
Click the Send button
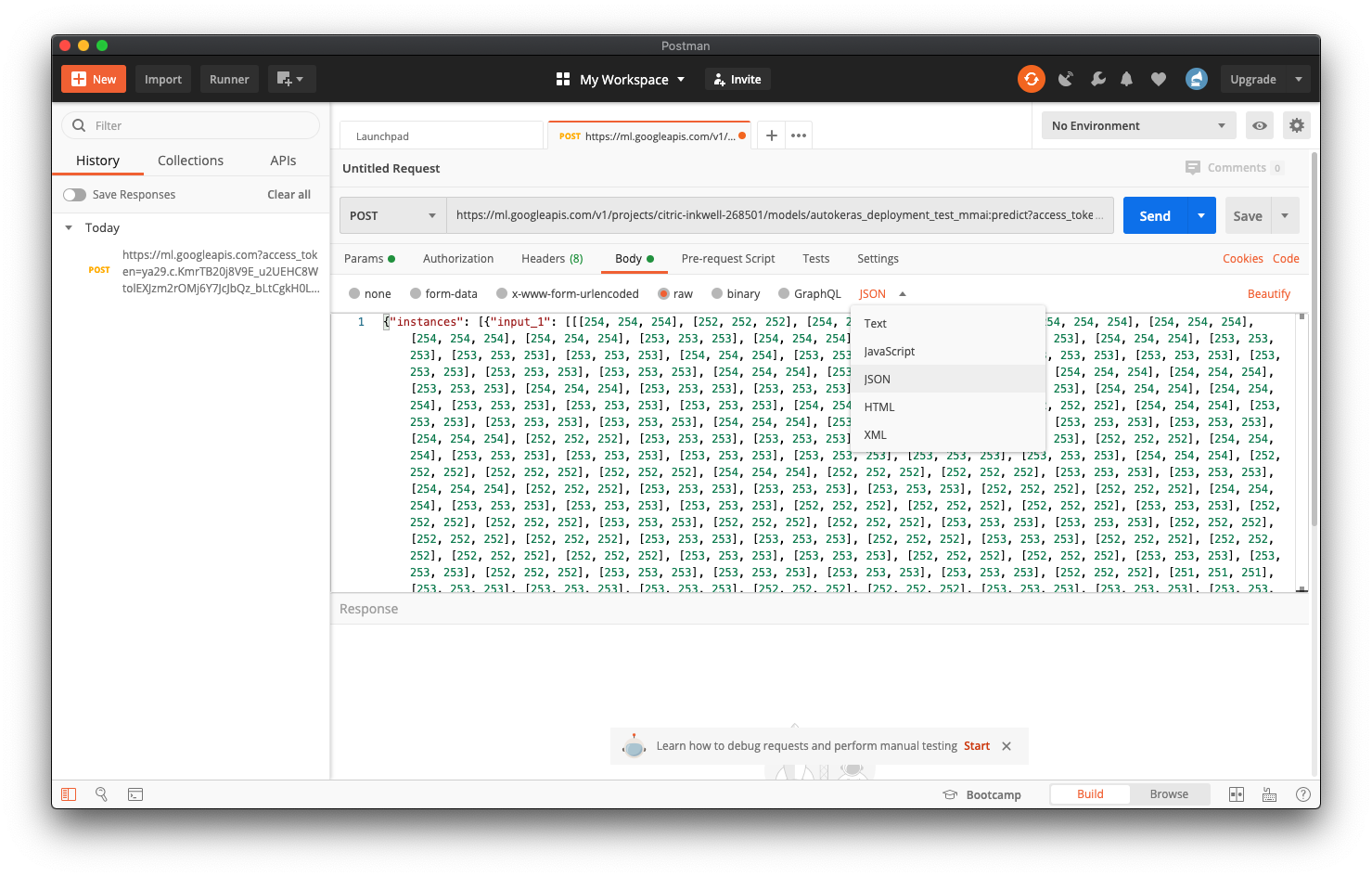1156,215
